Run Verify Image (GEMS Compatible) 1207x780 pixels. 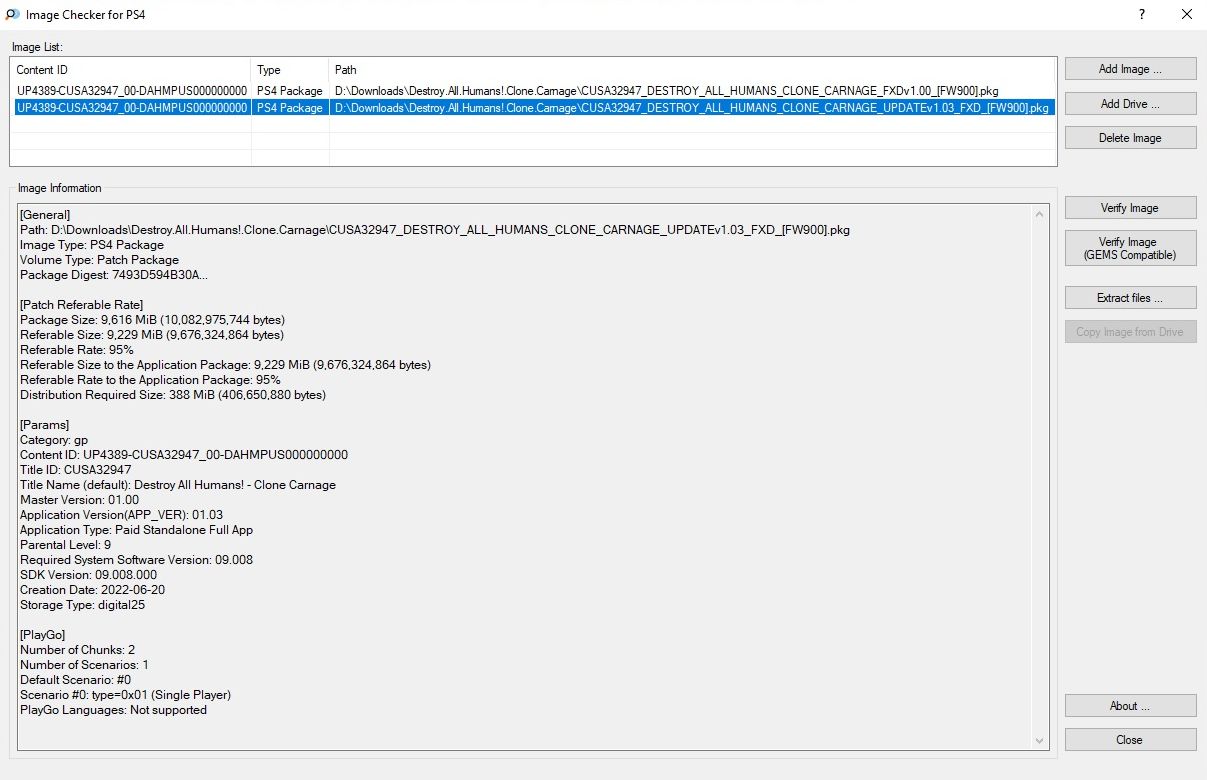(x=1130, y=248)
